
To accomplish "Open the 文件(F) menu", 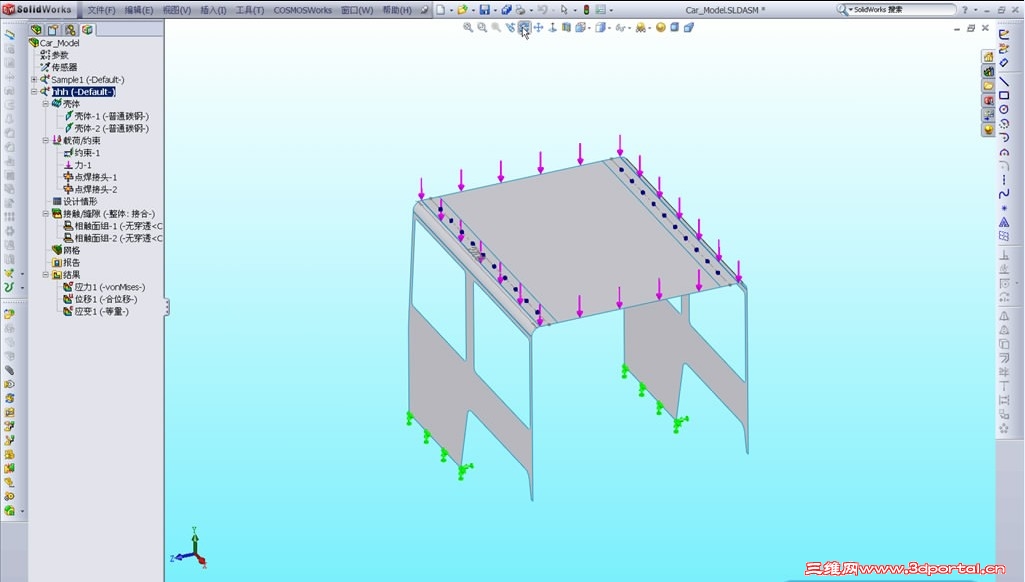I will pyautogui.click(x=101, y=10).
